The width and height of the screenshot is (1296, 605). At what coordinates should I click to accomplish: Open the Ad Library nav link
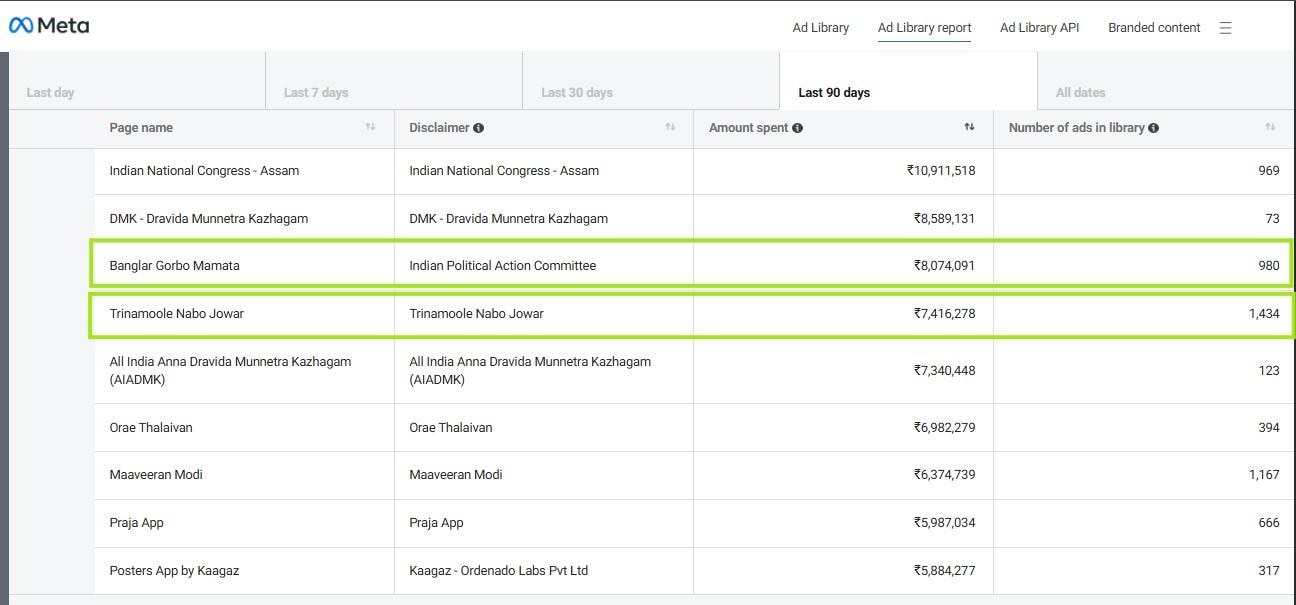coord(820,28)
